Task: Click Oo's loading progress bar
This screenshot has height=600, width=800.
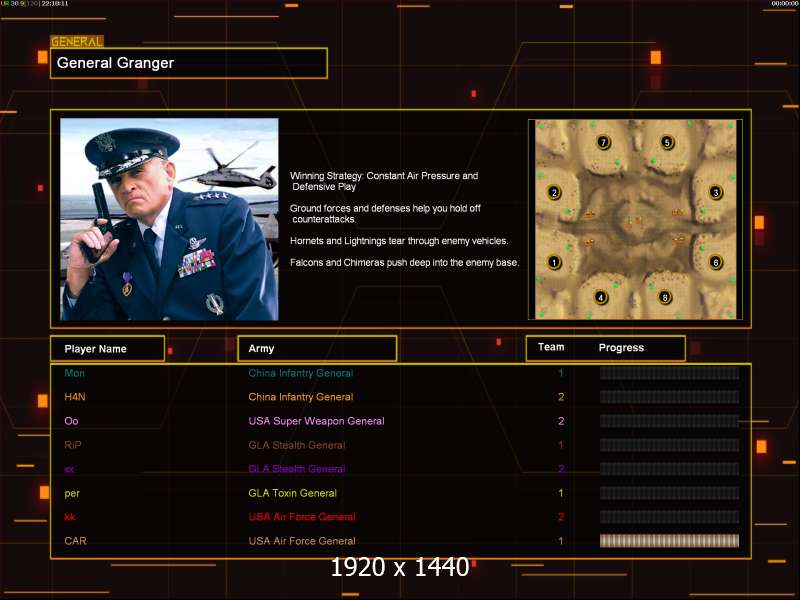Action: [669, 421]
